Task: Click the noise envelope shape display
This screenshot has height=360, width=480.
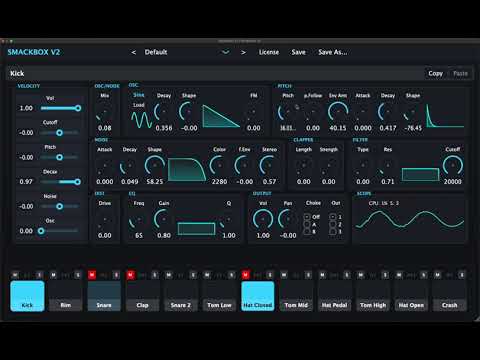Action: tap(186, 169)
